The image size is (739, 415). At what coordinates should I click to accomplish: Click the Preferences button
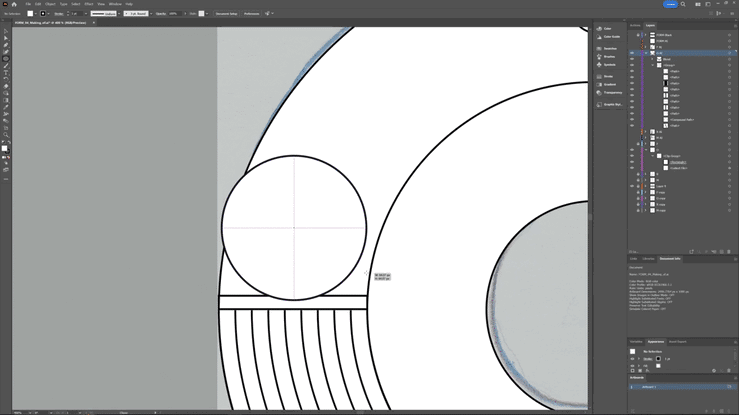pos(251,14)
